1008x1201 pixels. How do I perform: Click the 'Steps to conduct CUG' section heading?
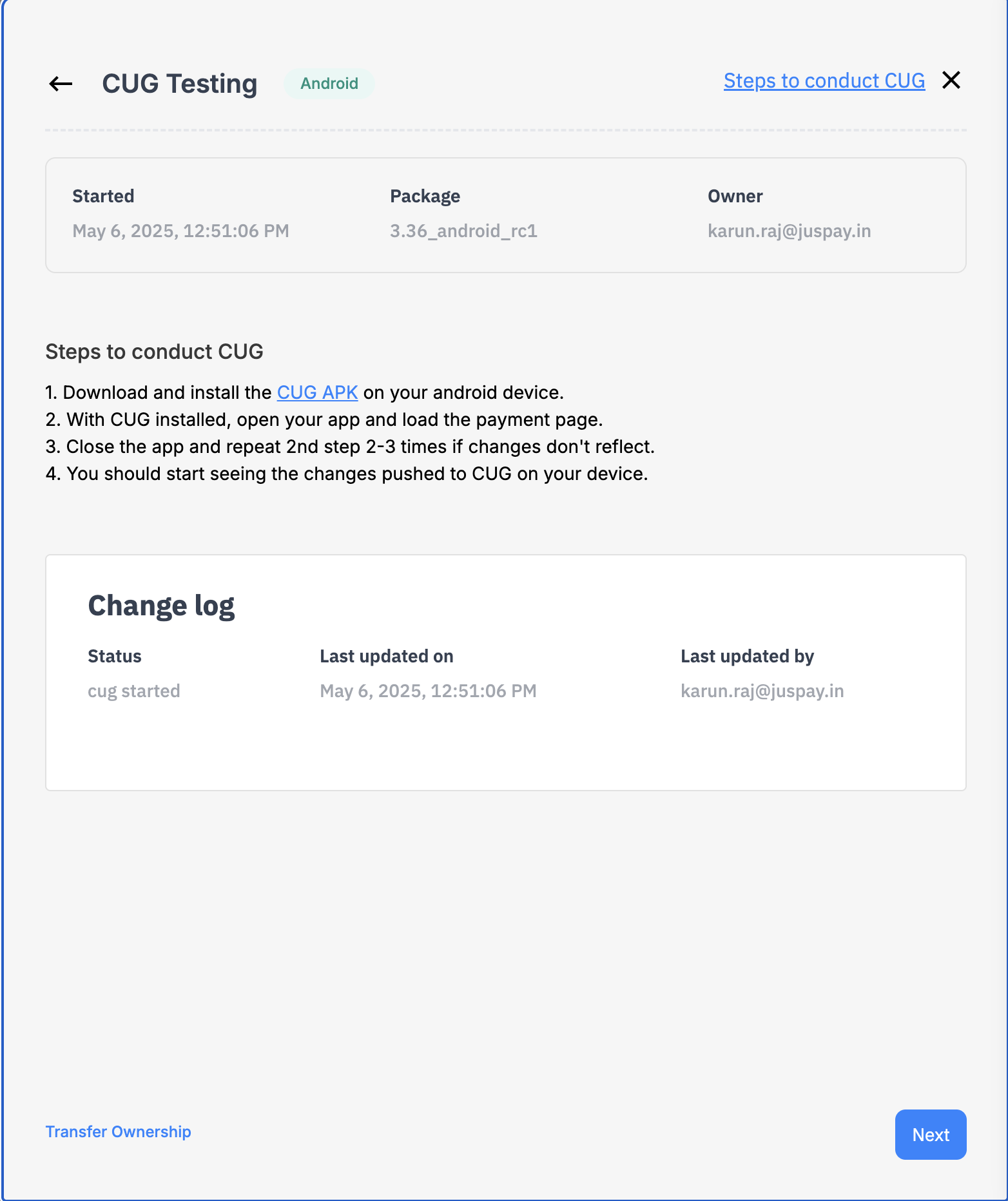click(154, 352)
